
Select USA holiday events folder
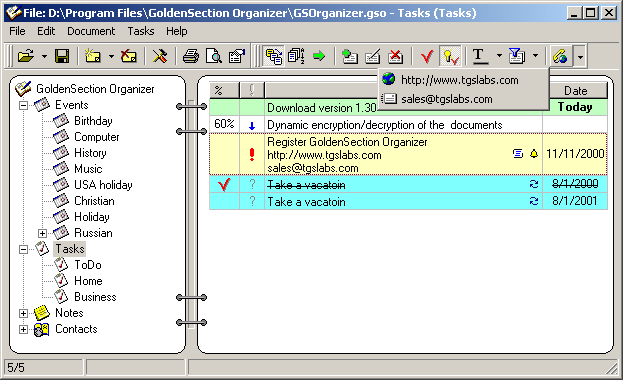point(103,185)
